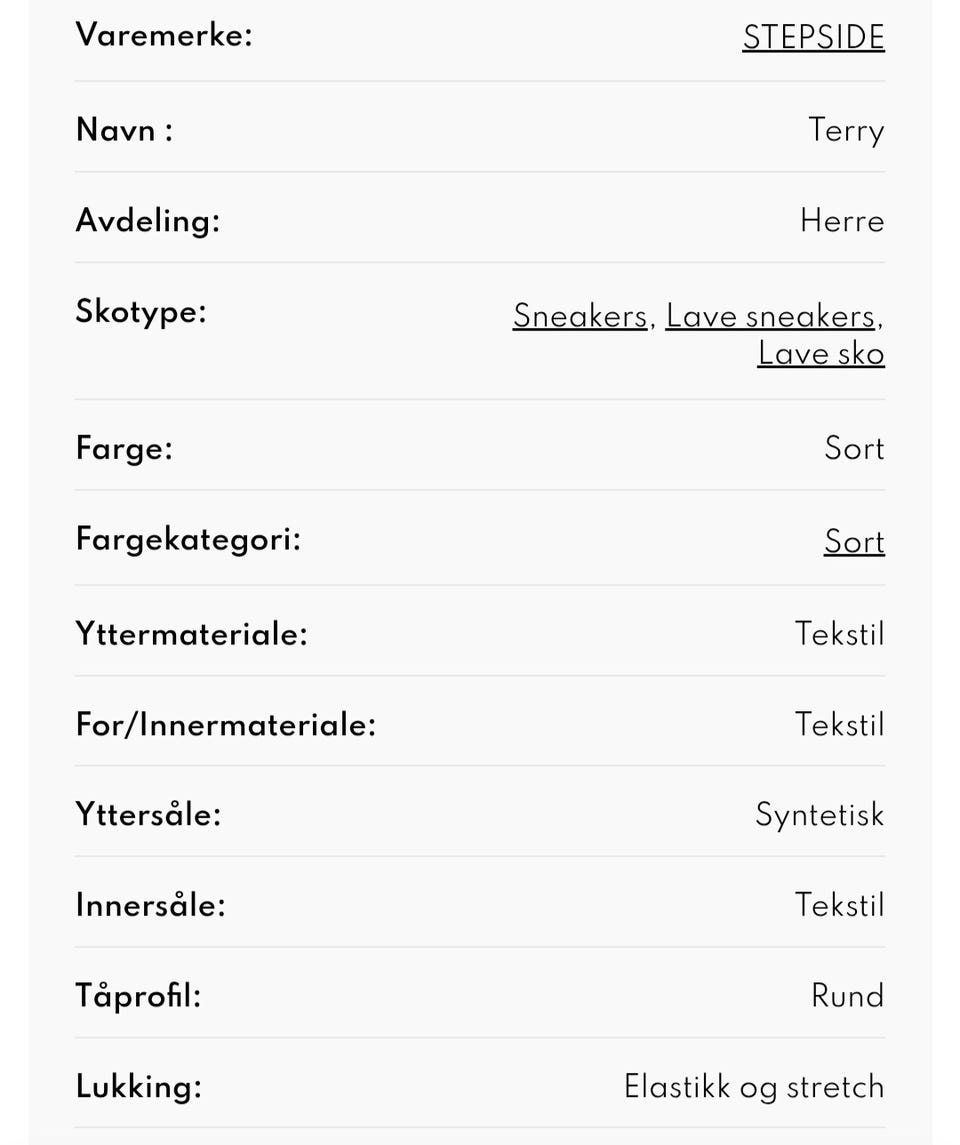Select the Navn value Terry

pyautogui.click(x=846, y=131)
